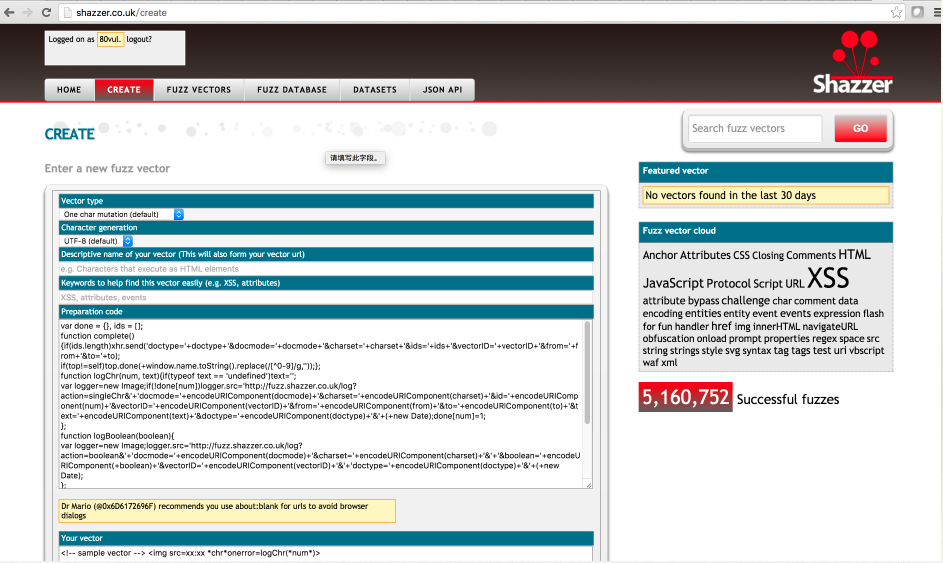Expand the Character generation UTF-8 dropdown
The width and height of the screenshot is (943, 563).
96,241
